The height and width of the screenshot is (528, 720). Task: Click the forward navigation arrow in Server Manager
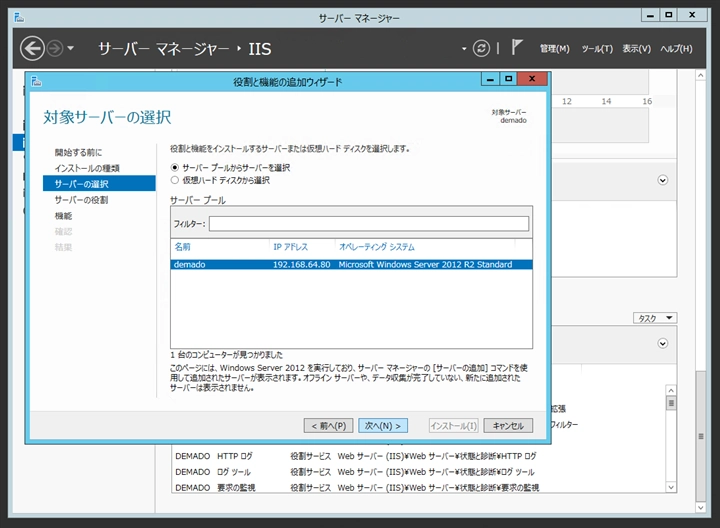click(x=55, y=48)
